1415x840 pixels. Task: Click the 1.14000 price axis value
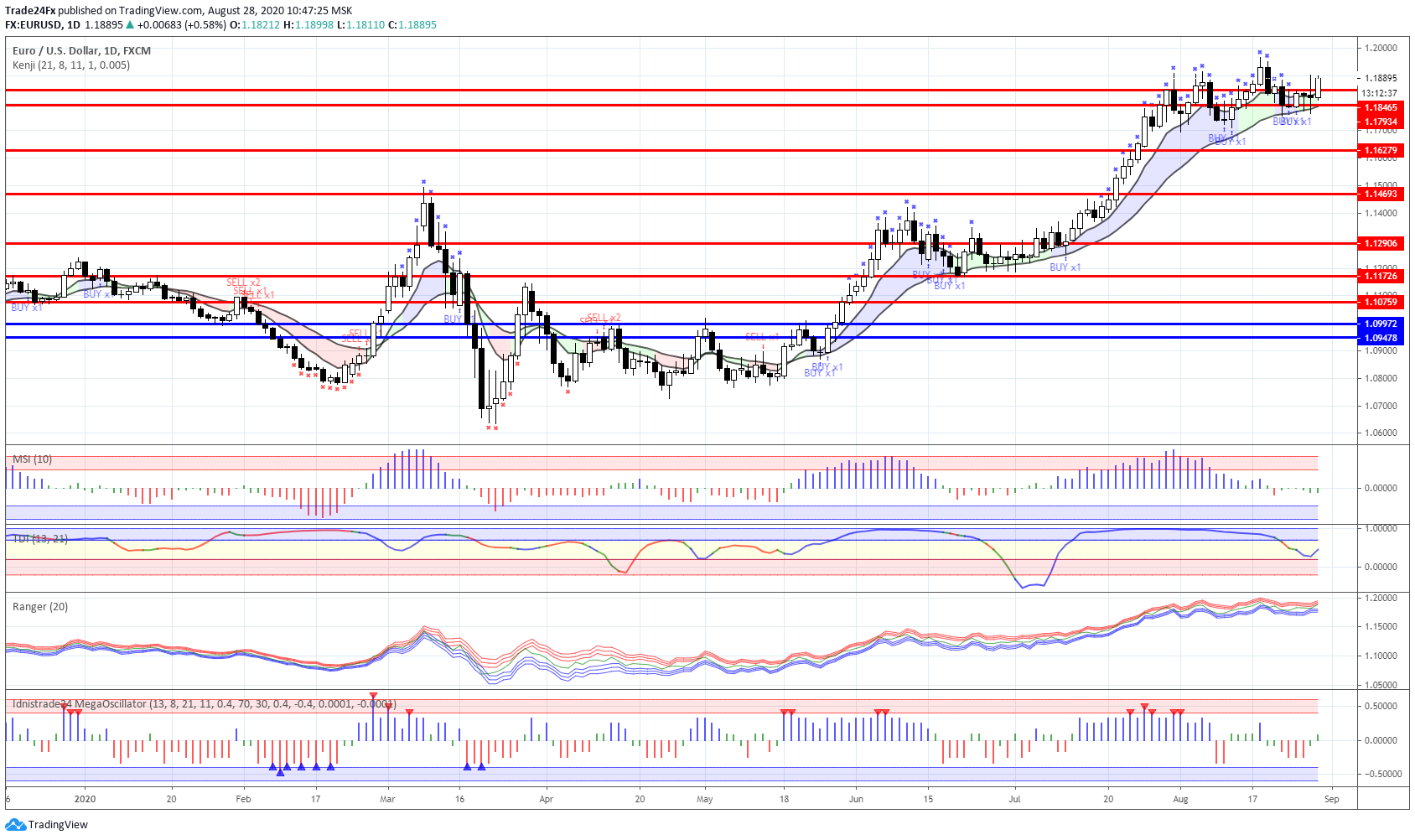pyautogui.click(x=1381, y=213)
